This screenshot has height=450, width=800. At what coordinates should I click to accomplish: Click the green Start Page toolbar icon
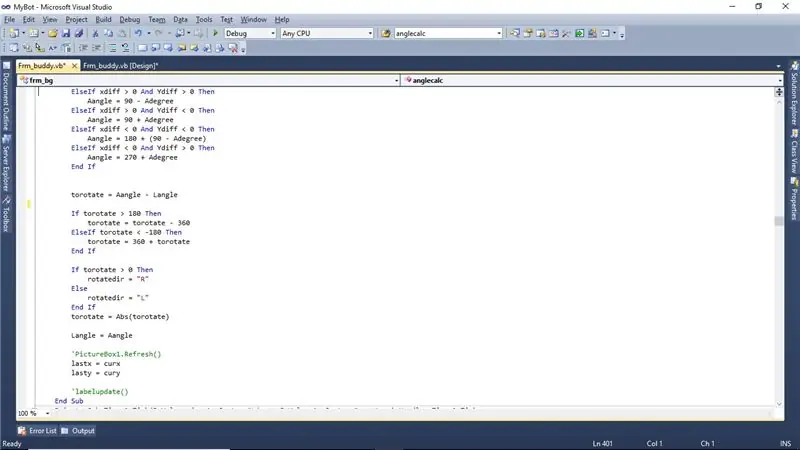(x=580, y=33)
